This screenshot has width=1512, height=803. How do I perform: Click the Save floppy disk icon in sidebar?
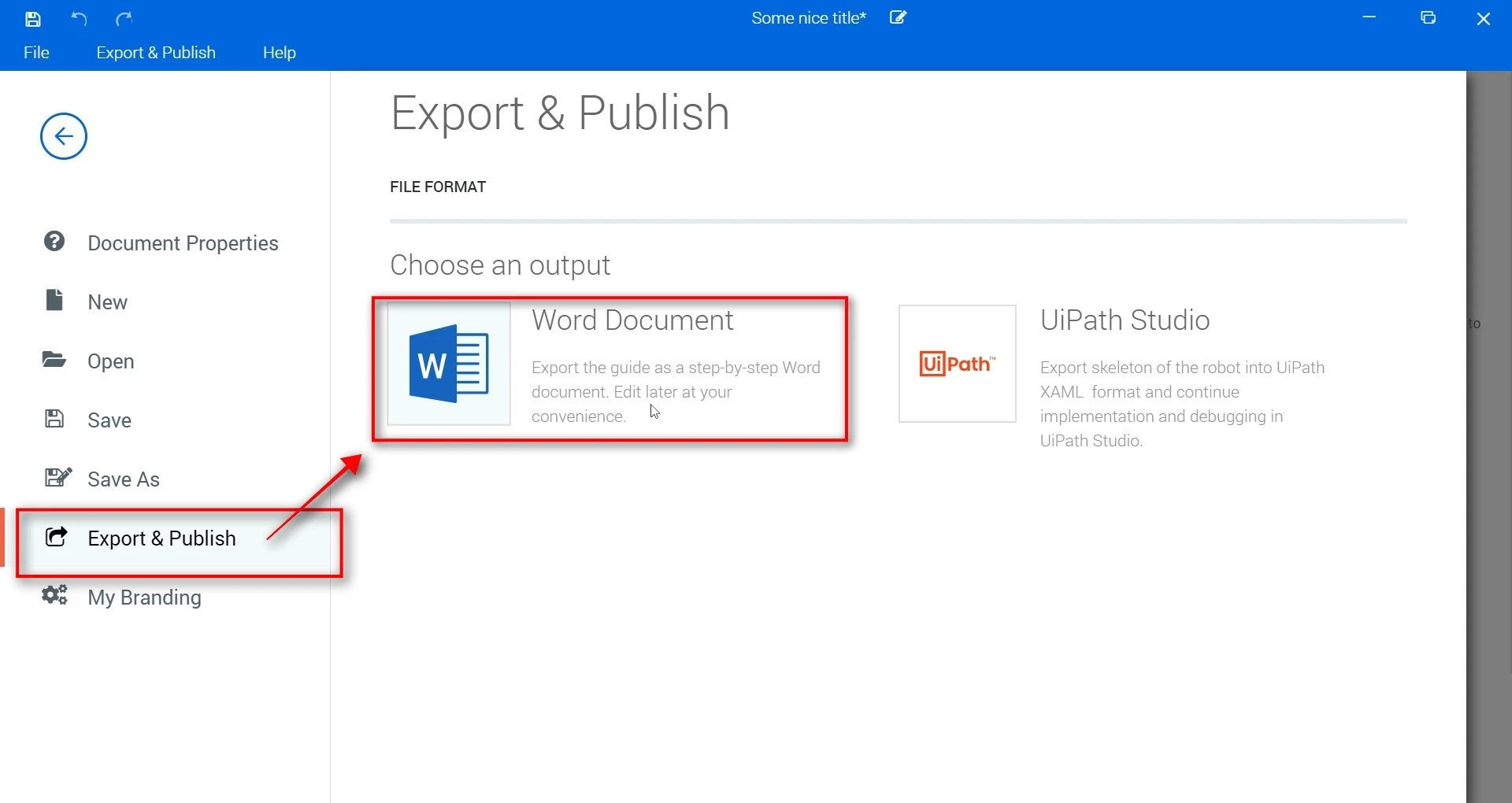click(x=54, y=418)
